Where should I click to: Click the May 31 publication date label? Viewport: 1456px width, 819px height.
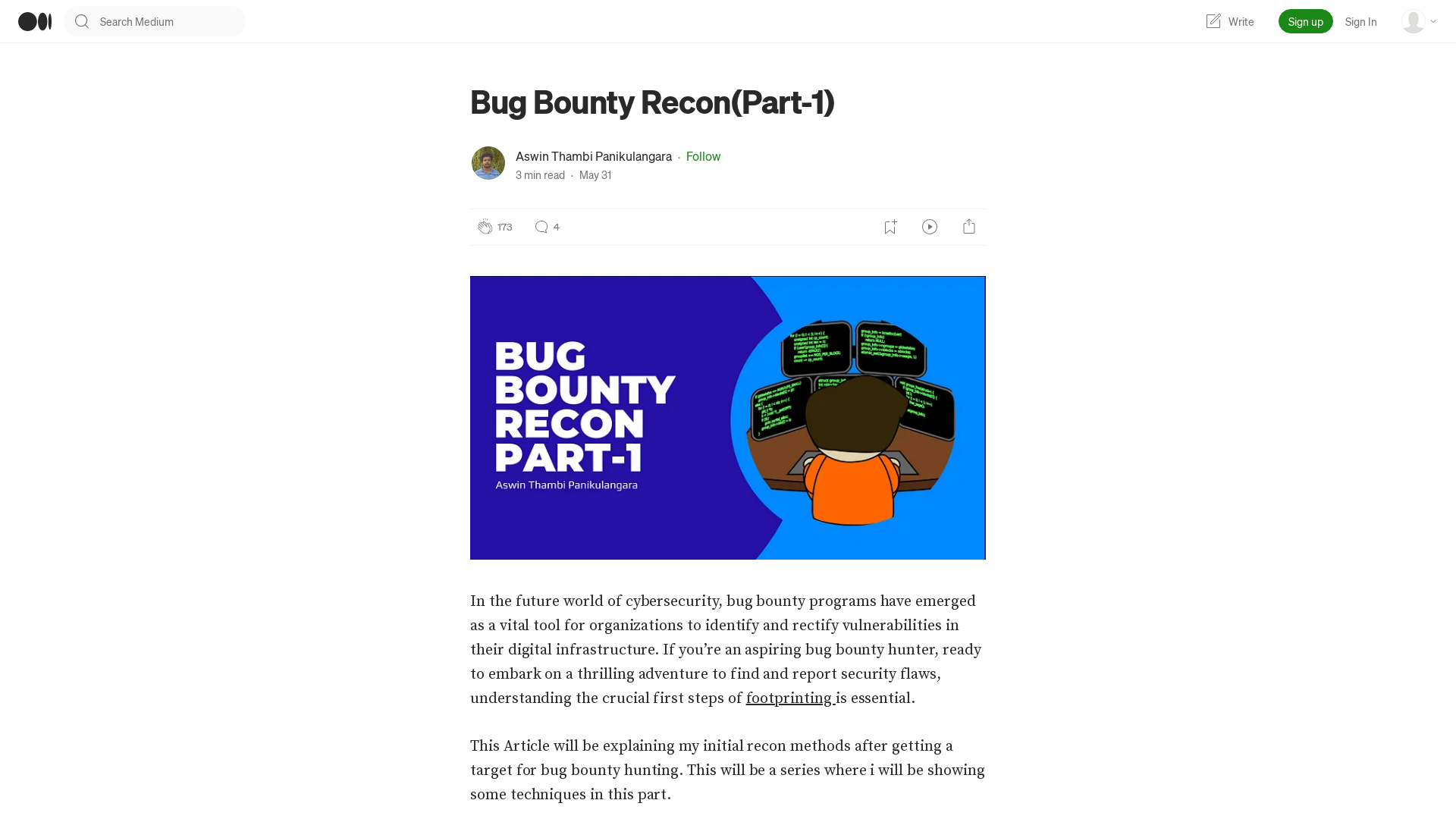coord(595,175)
